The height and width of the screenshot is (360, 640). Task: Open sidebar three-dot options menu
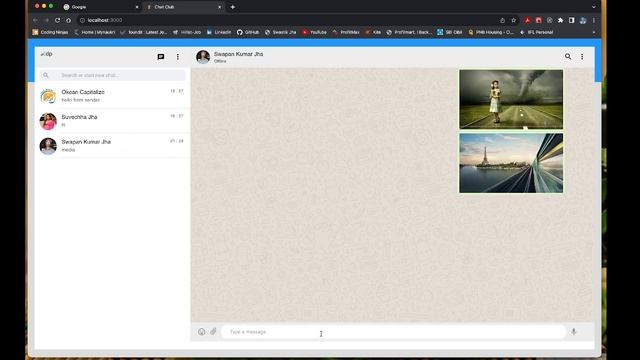pos(178,57)
